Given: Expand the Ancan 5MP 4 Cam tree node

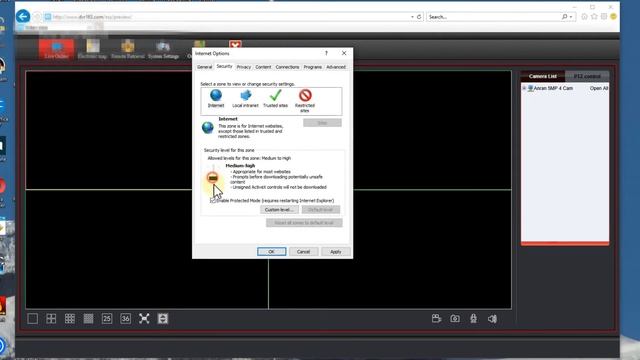Looking at the screenshot, I should click(524, 88).
